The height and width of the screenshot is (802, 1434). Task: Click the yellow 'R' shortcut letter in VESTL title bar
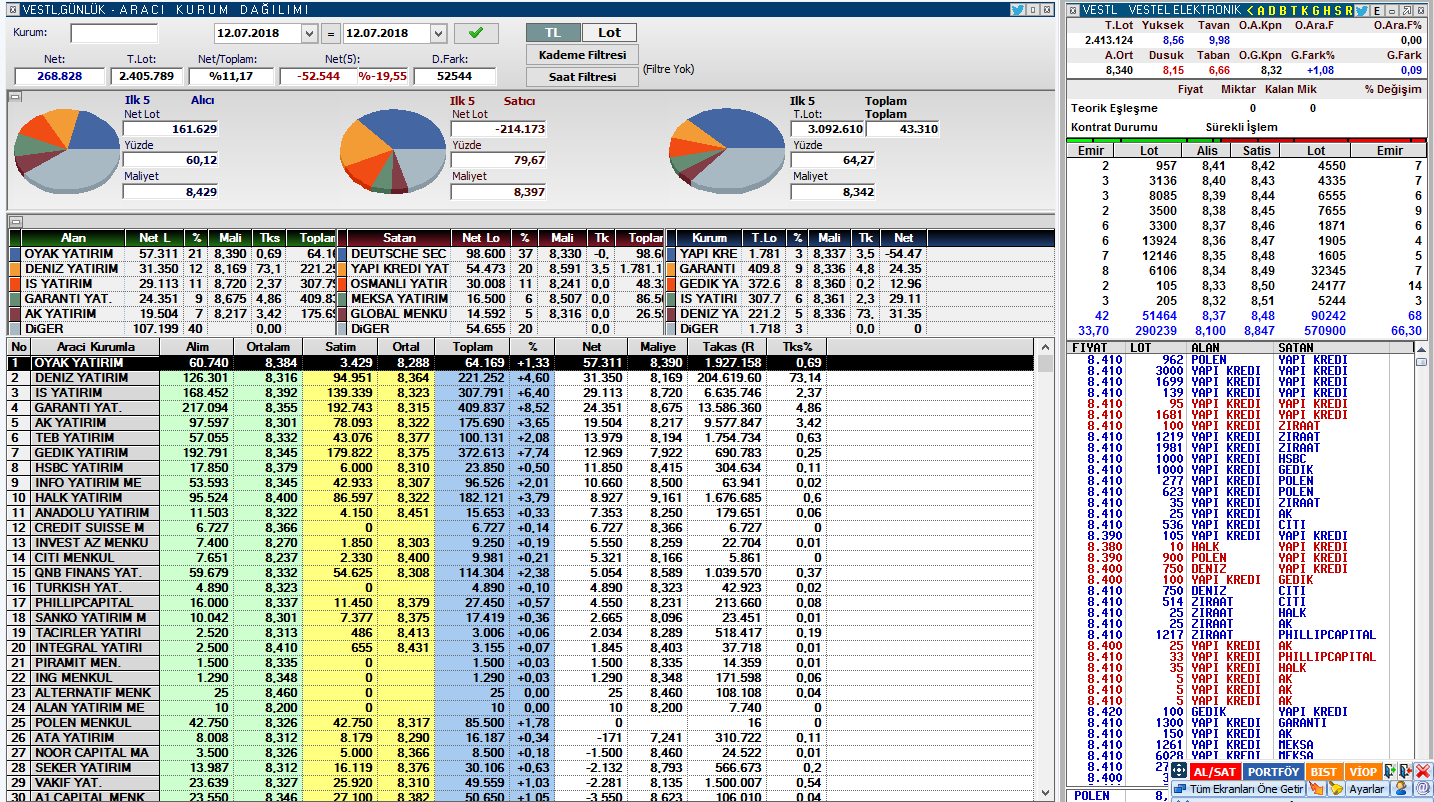pyautogui.click(x=1349, y=11)
